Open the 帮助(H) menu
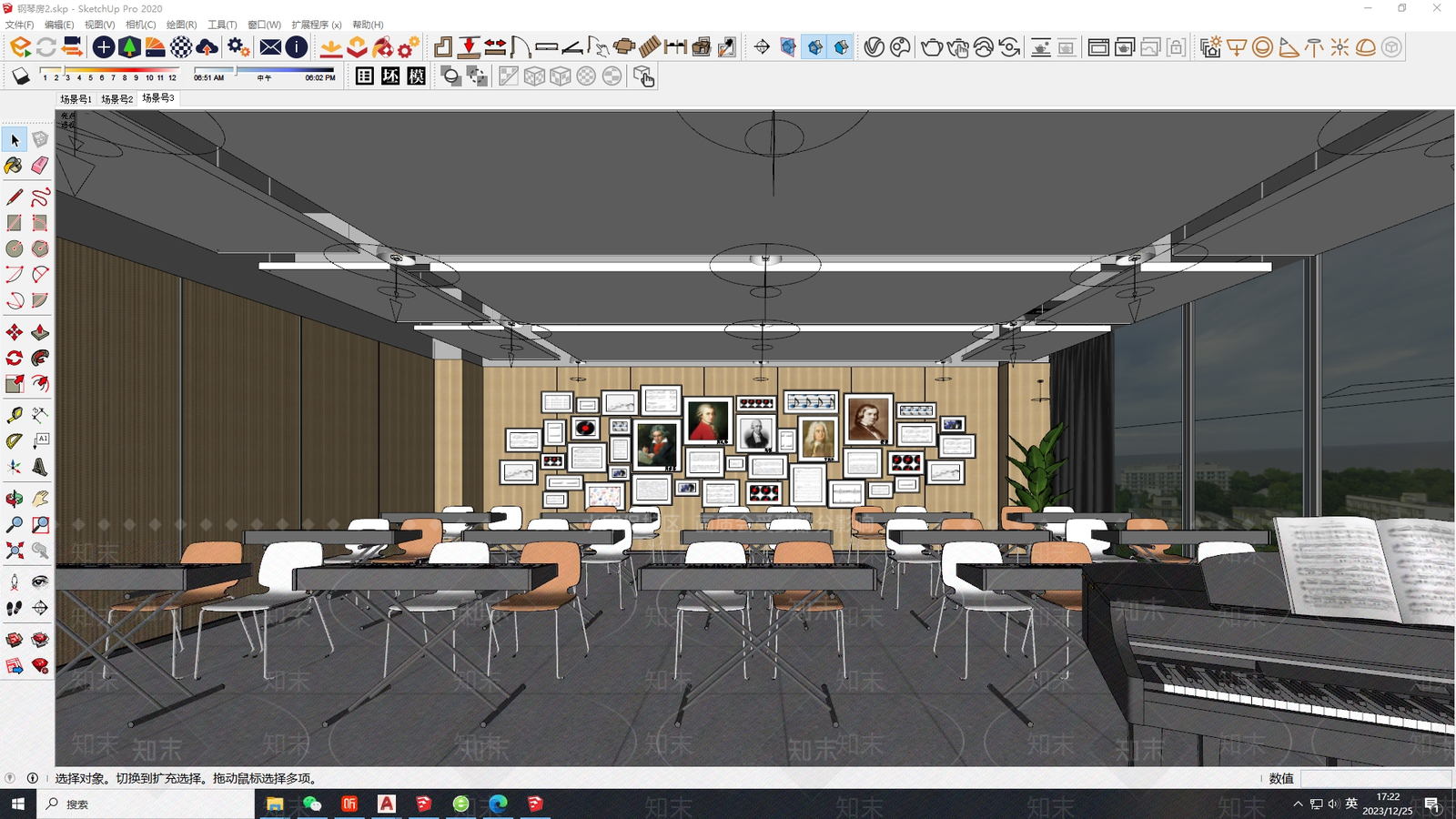 368,25
